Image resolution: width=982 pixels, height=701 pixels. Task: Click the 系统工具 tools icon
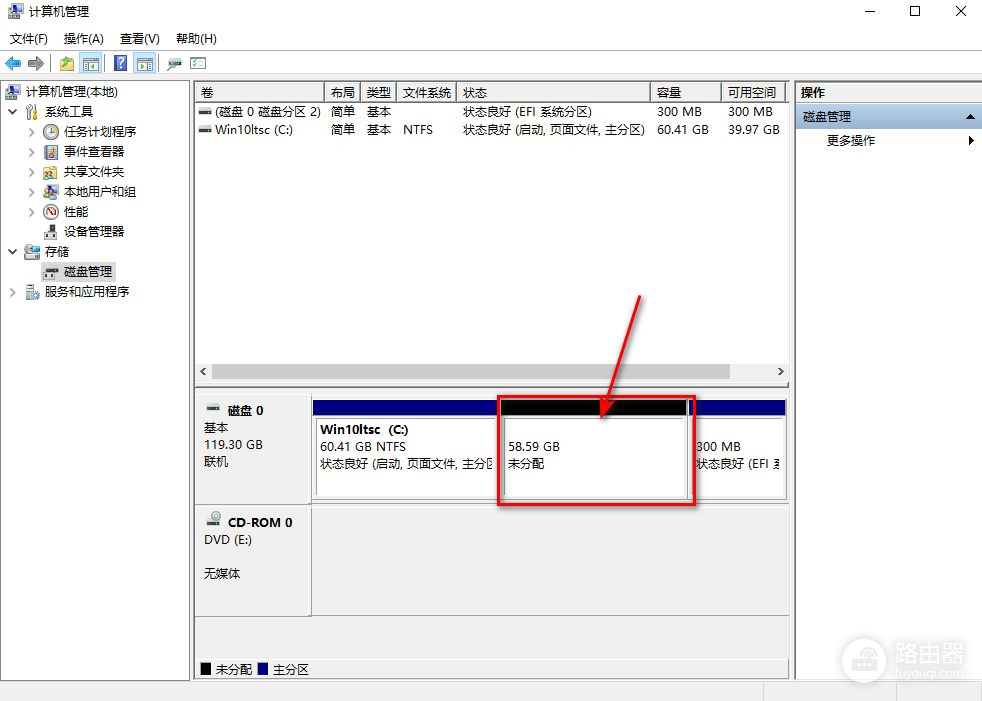pyautogui.click(x=32, y=112)
